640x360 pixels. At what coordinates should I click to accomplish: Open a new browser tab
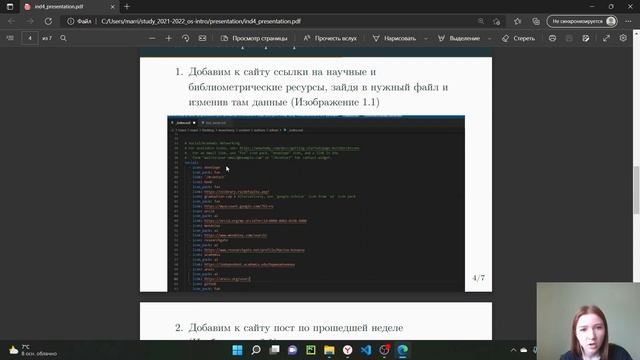pos(127,7)
